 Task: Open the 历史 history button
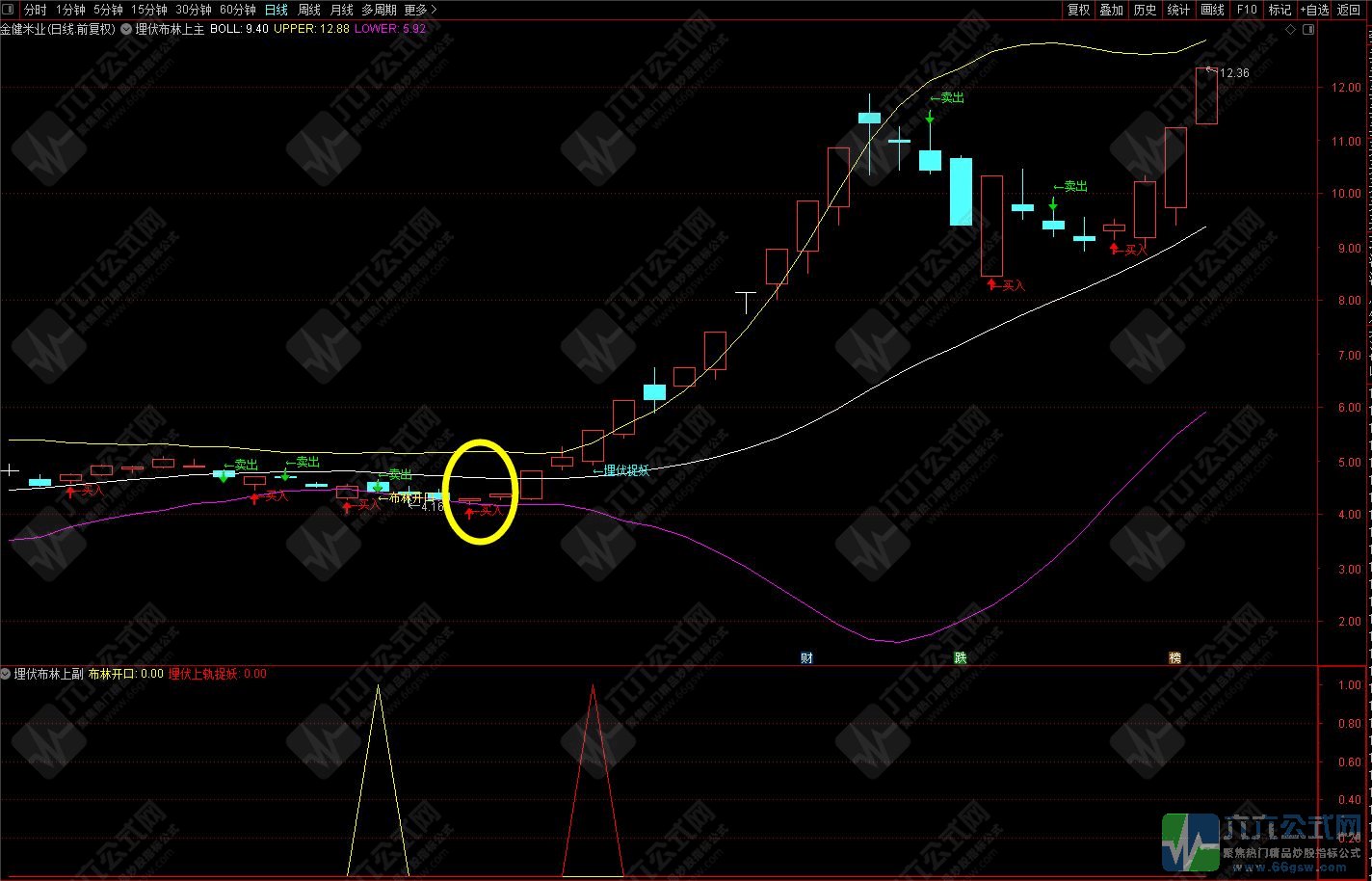1145,10
